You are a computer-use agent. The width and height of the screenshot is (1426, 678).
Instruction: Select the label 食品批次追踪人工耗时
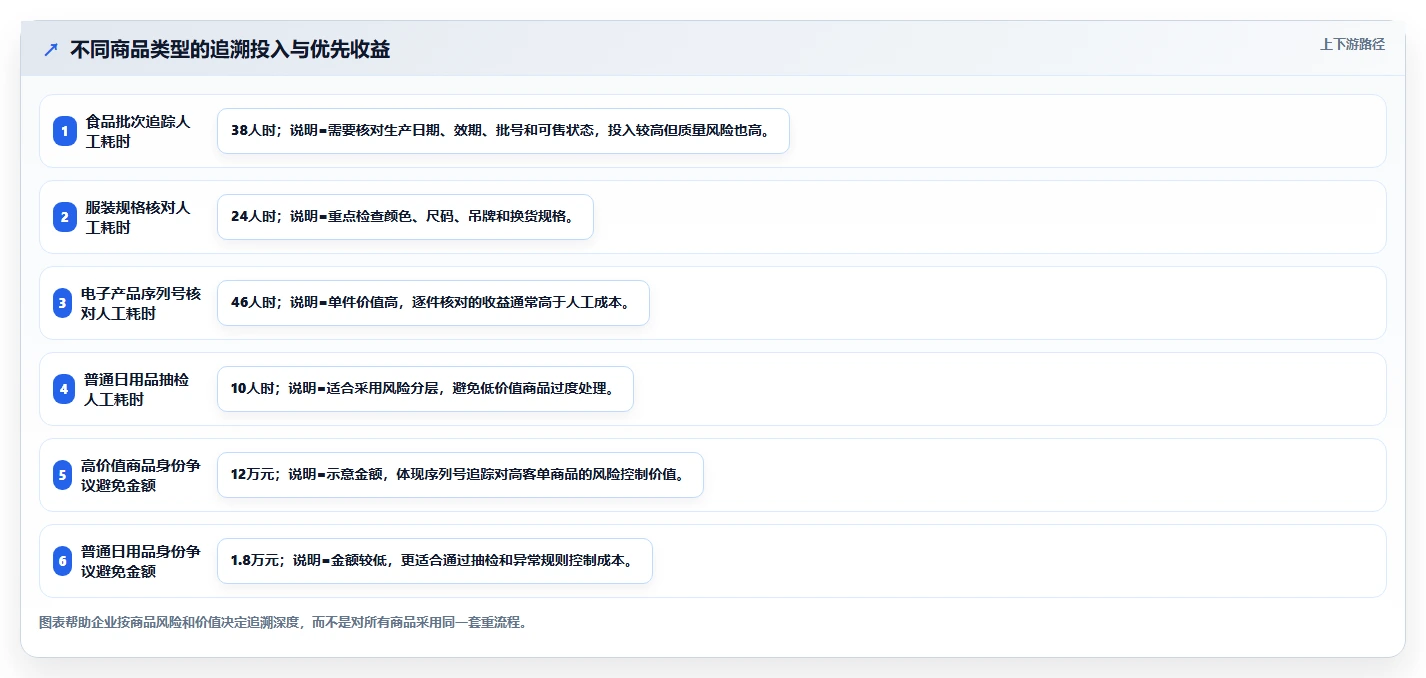pyautogui.click(x=137, y=131)
